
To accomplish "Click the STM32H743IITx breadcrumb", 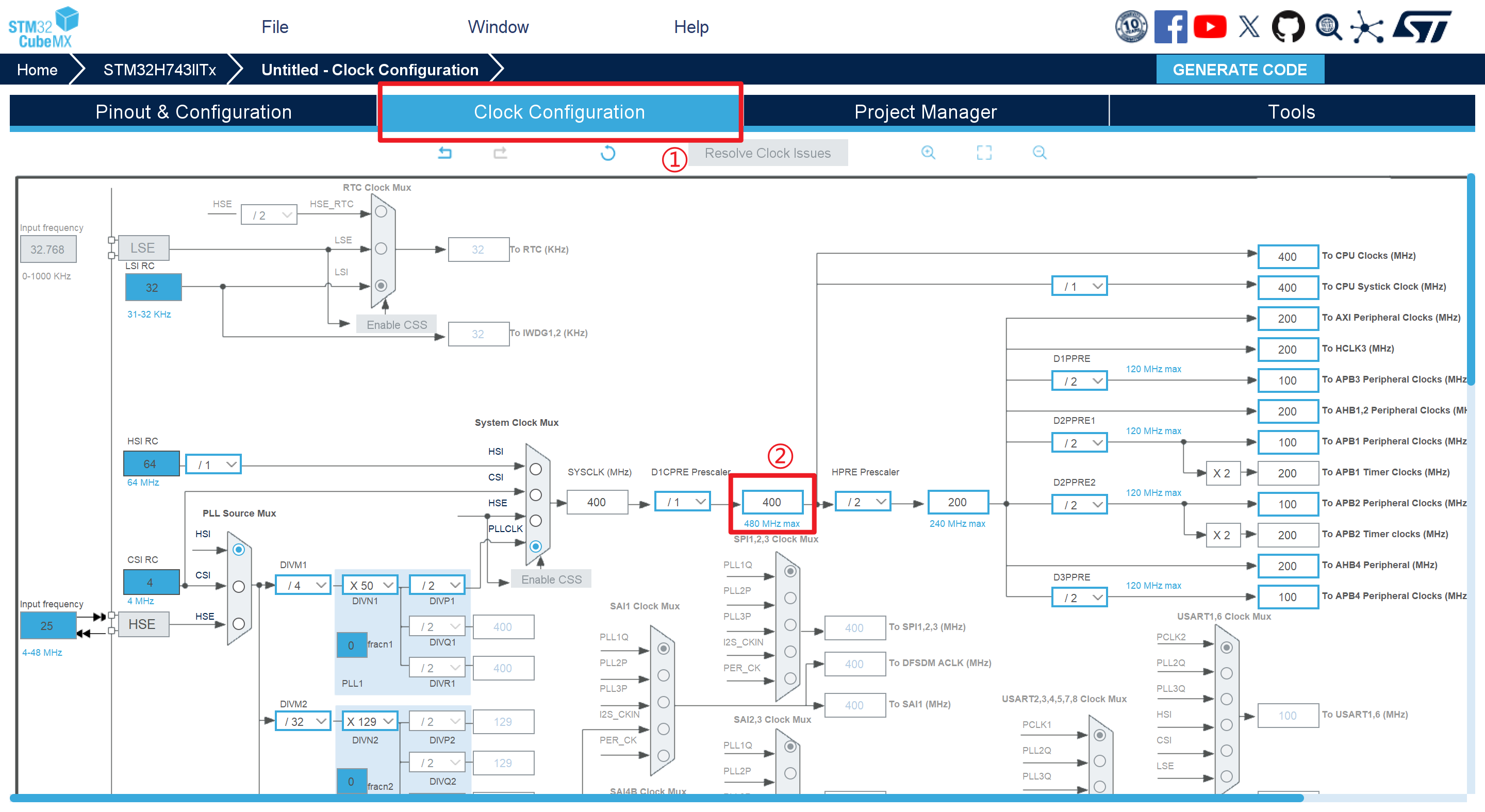I will pyautogui.click(x=160, y=70).
